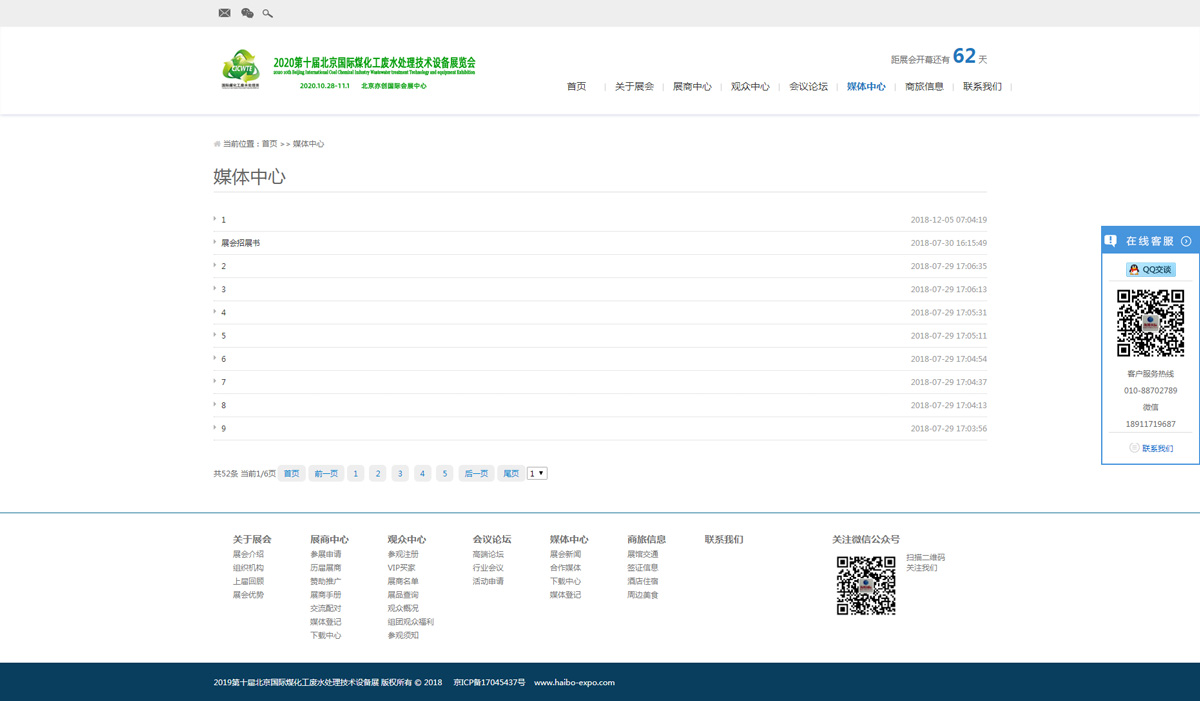Jump to the 尾页 last page
This screenshot has height=701, width=1200.
[x=511, y=474]
